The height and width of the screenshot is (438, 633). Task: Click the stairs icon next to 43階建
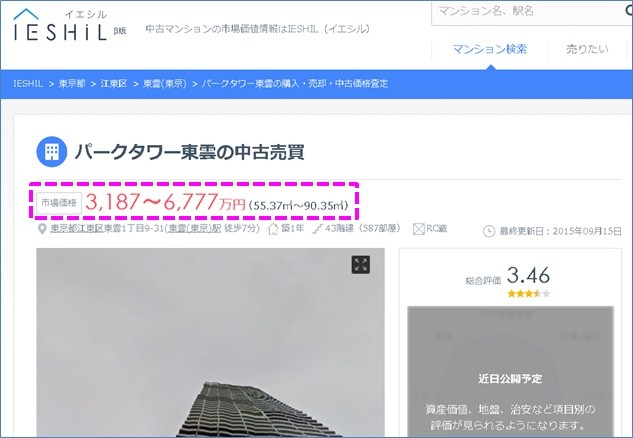[318, 229]
